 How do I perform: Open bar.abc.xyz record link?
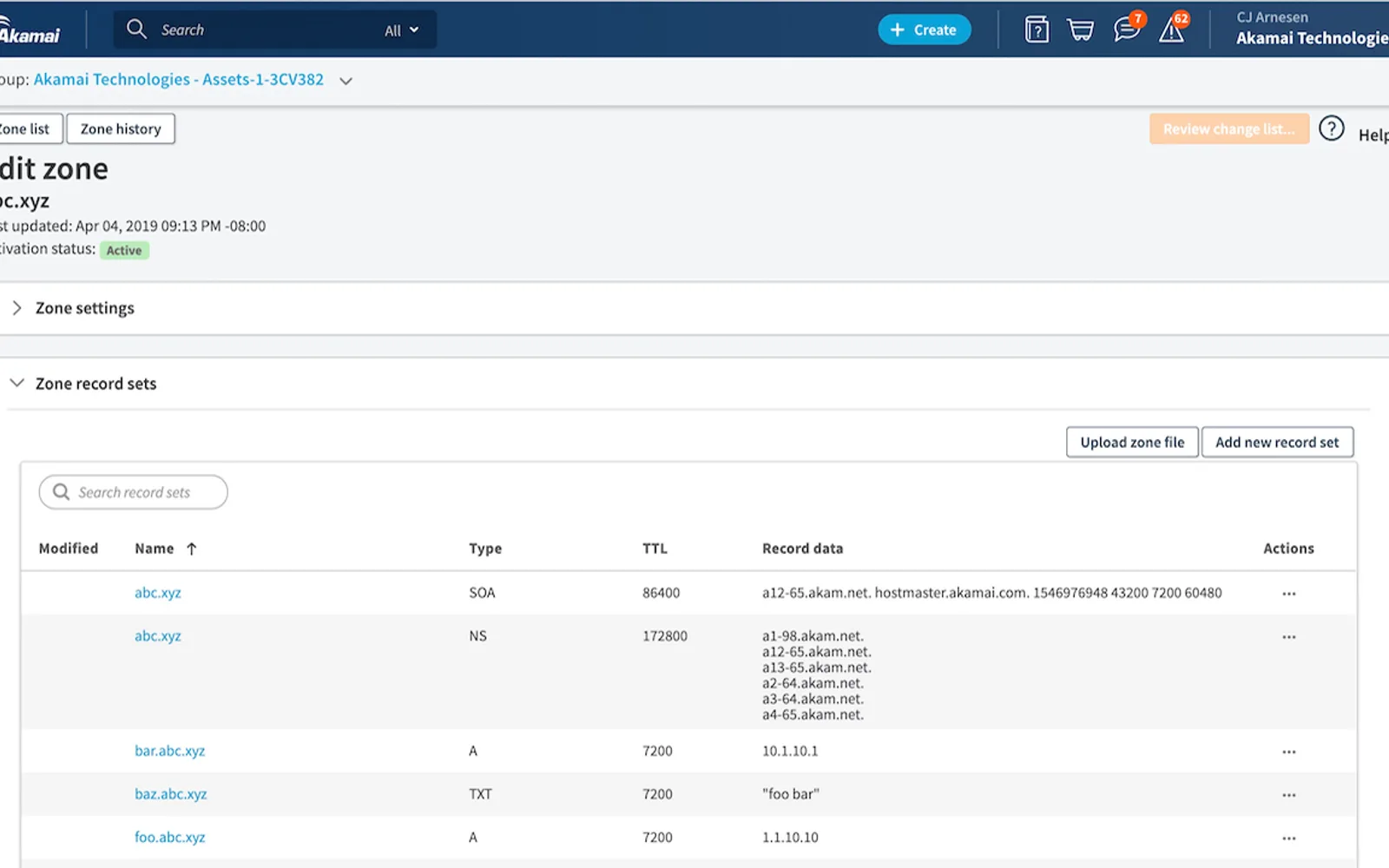(x=170, y=751)
